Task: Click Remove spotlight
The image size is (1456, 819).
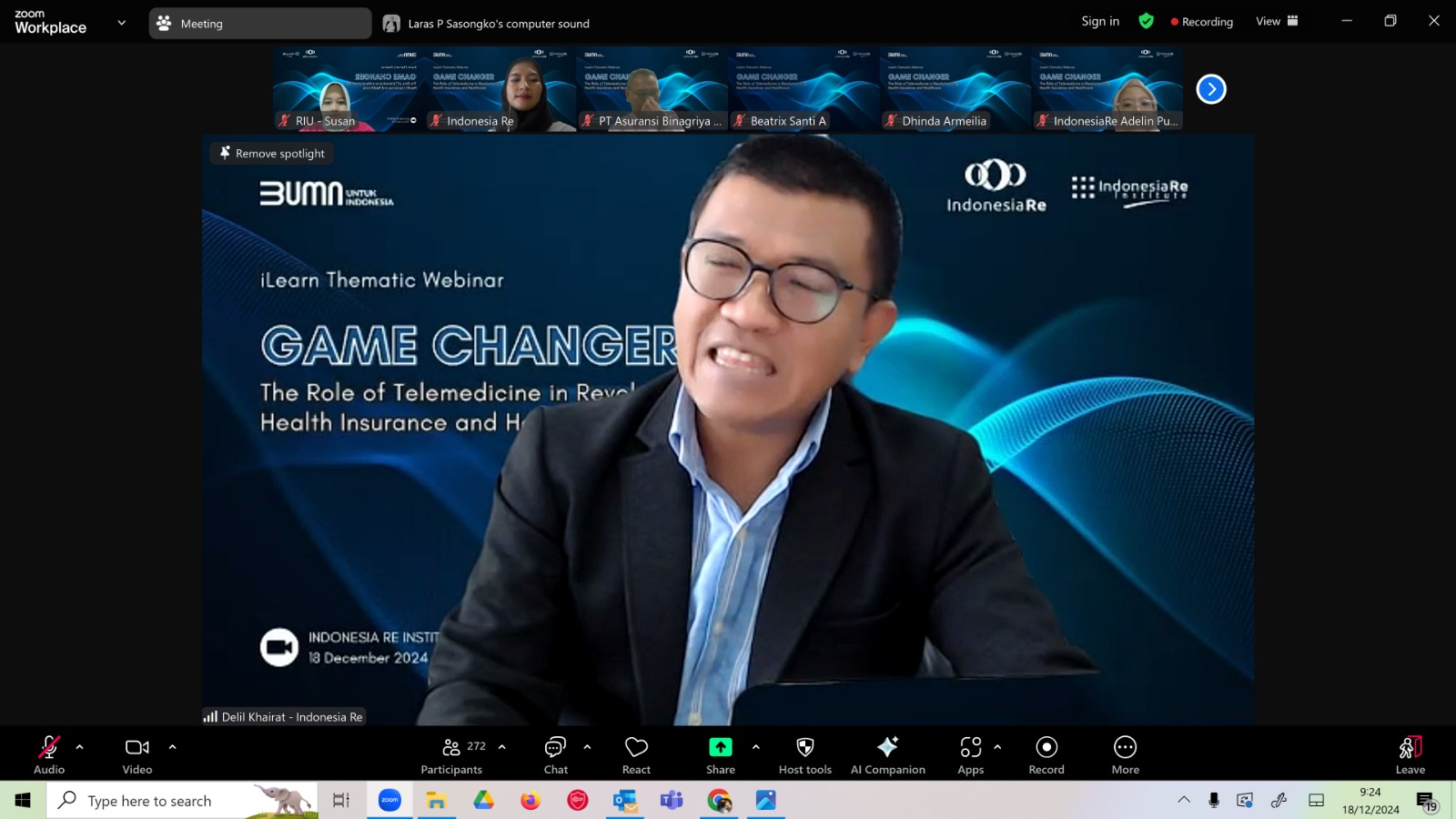Action: (272, 154)
